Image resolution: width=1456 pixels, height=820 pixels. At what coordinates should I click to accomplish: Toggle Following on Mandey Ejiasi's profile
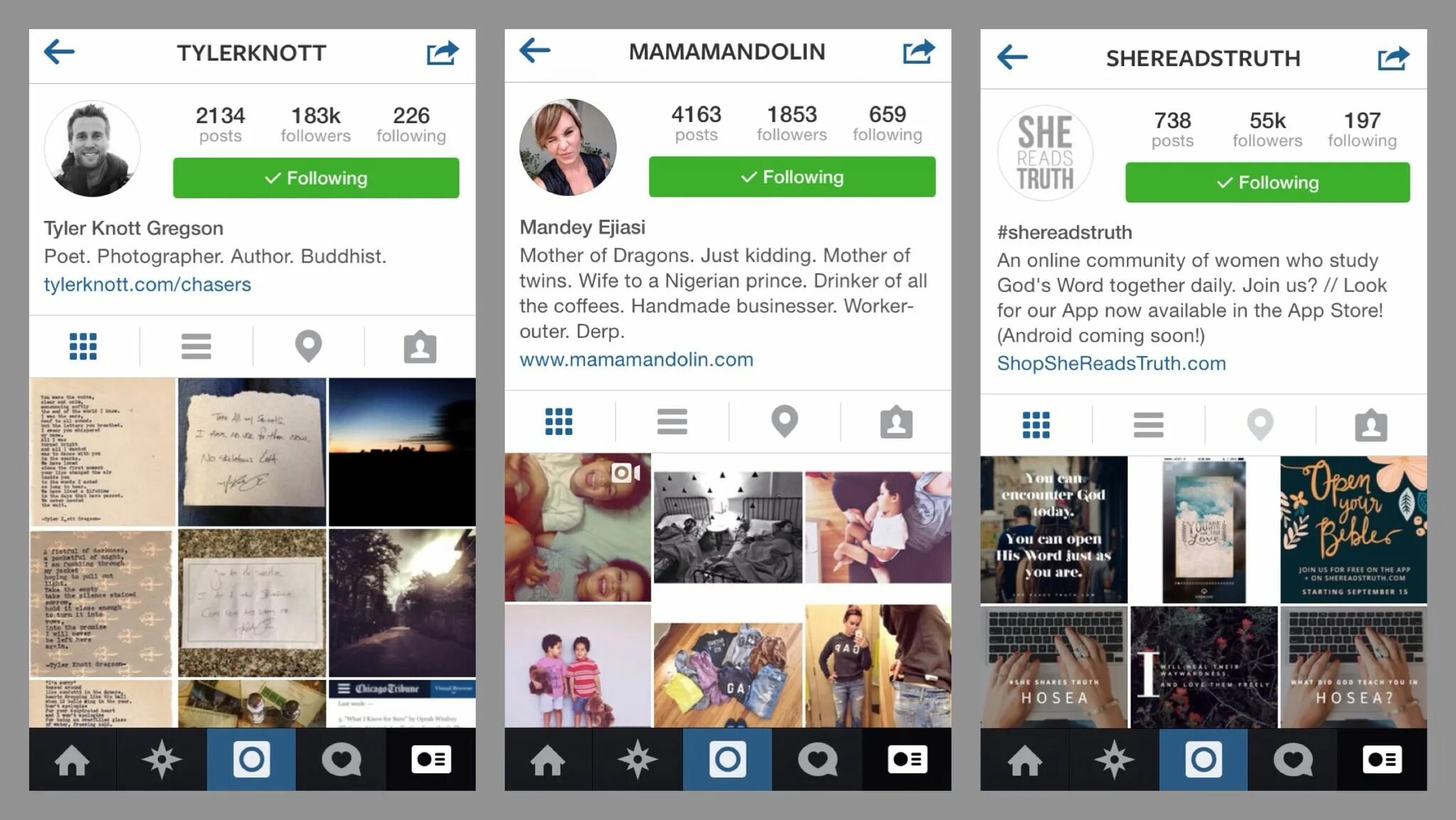coord(792,176)
